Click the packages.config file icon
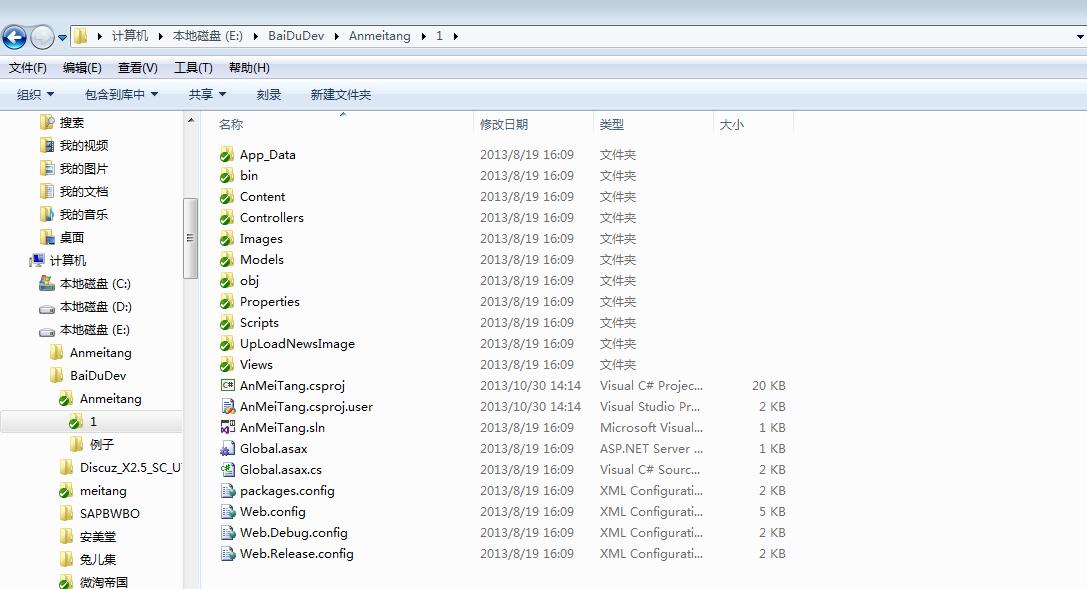The height and width of the screenshot is (589, 1087). pyautogui.click(x=227, y=491)
